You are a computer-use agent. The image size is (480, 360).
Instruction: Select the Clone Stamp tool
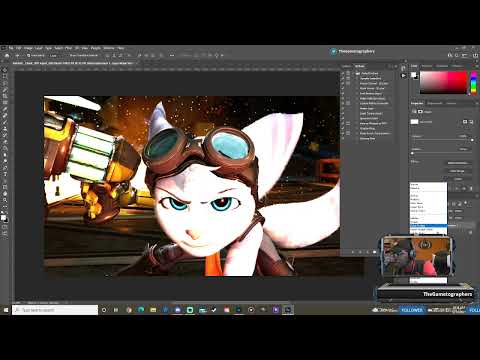click(5, 129)
